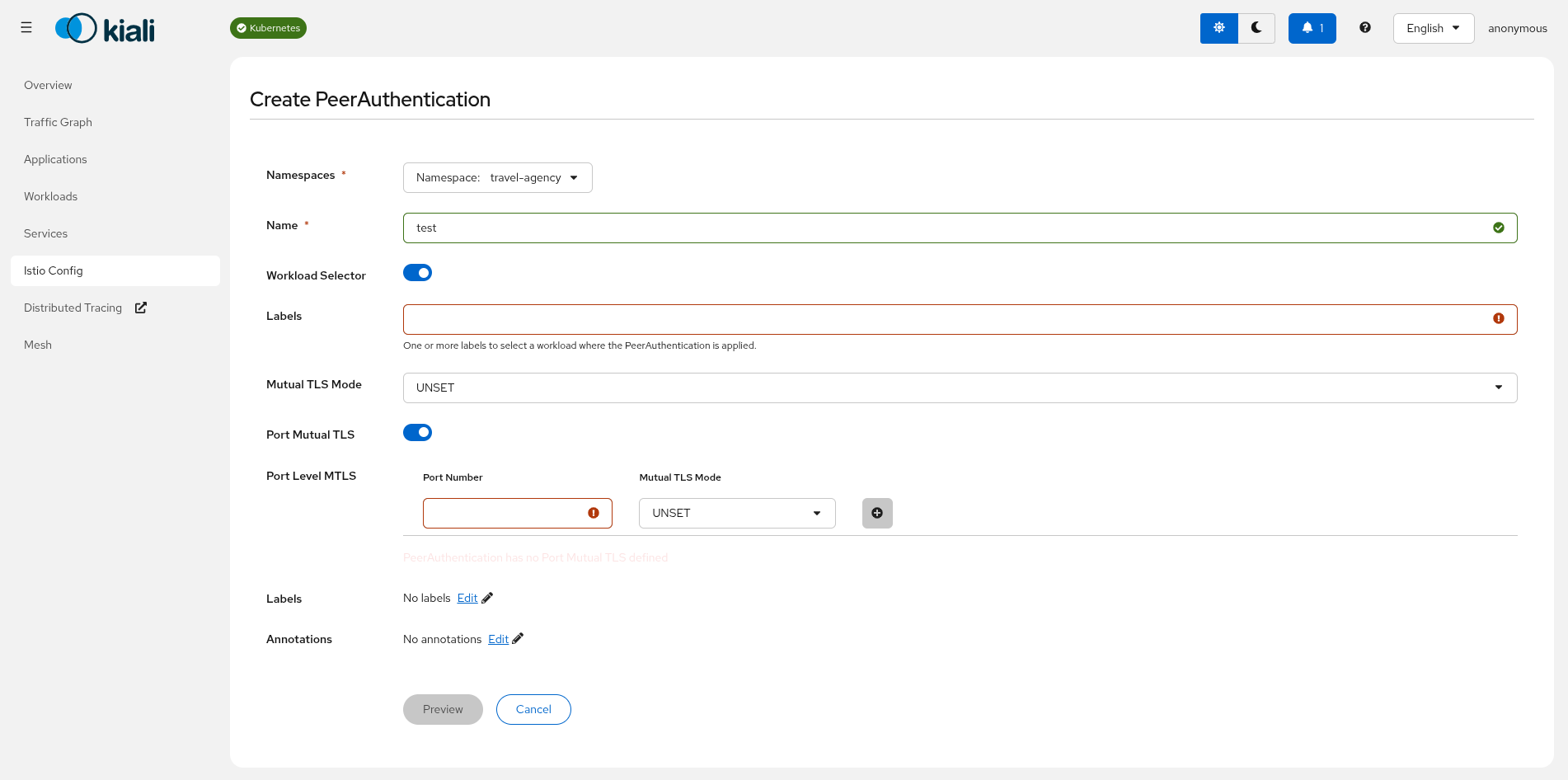Open the help question mark menu
Image resolution: width=1568 pixels, height=780 pixels.
(1364, 27)
